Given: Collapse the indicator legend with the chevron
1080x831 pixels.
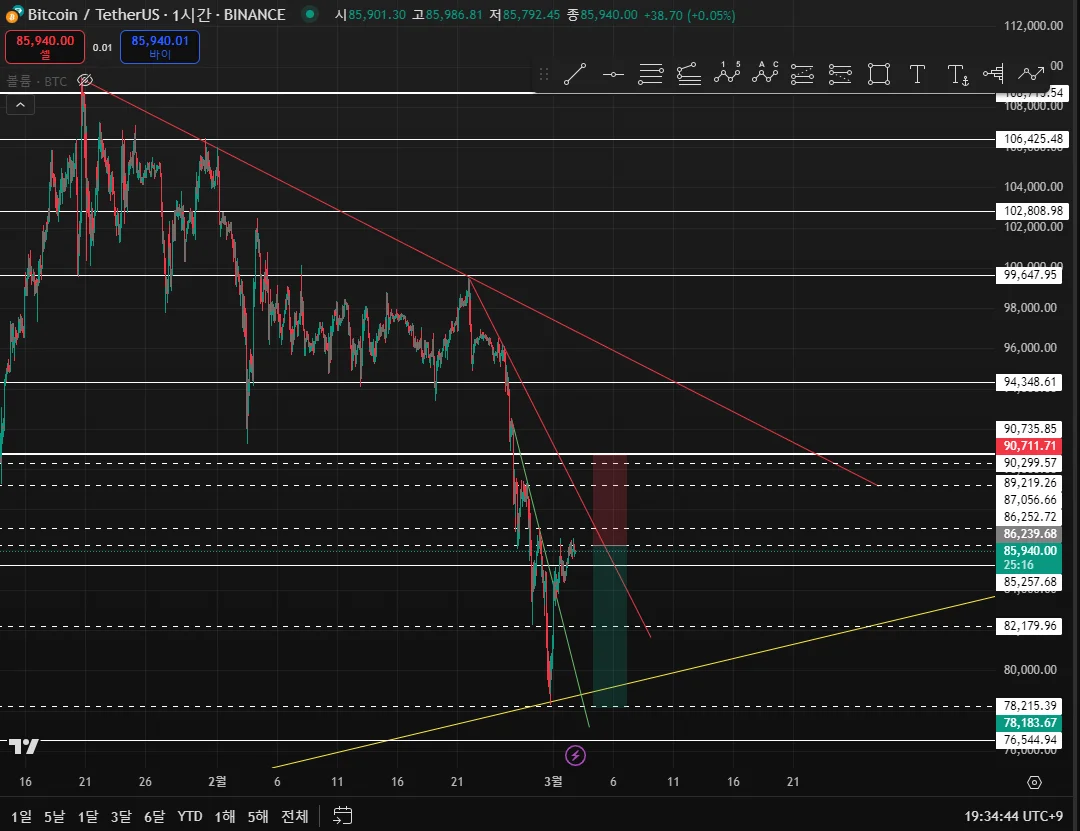Looking at the screenshot, I should [x=21, y=105].
